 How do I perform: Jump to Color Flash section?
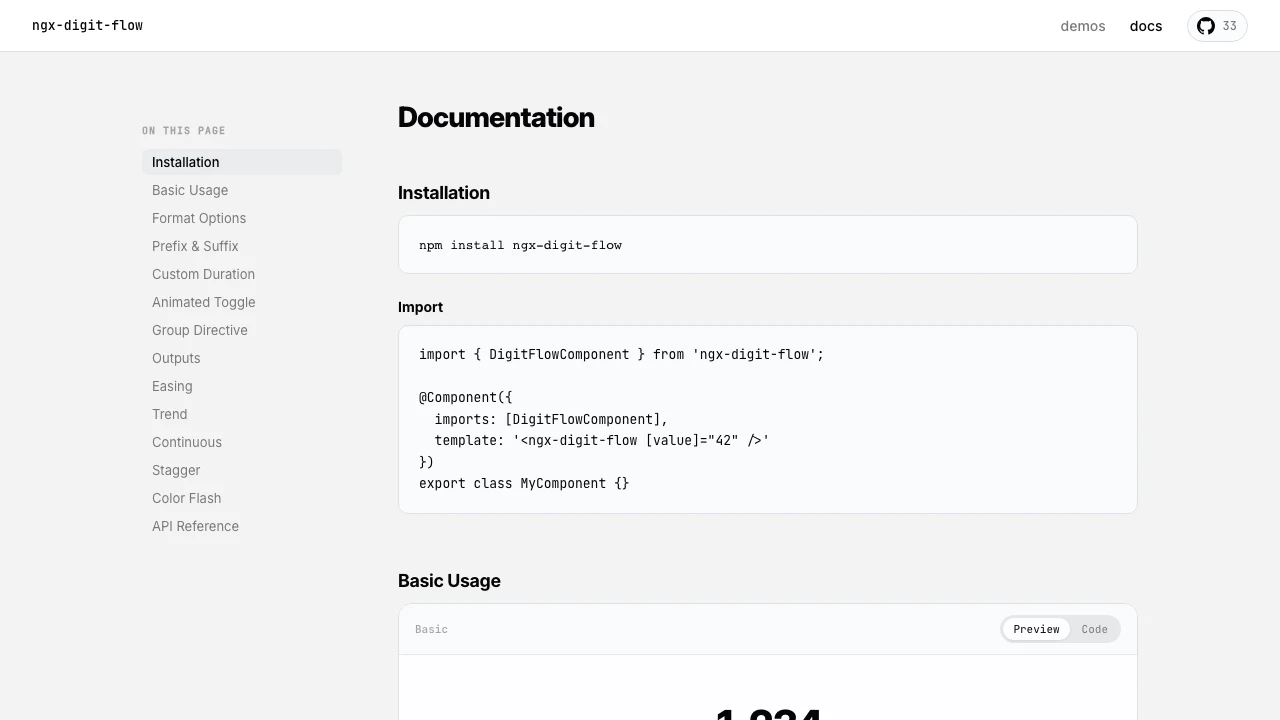click(x=242, y=498)
